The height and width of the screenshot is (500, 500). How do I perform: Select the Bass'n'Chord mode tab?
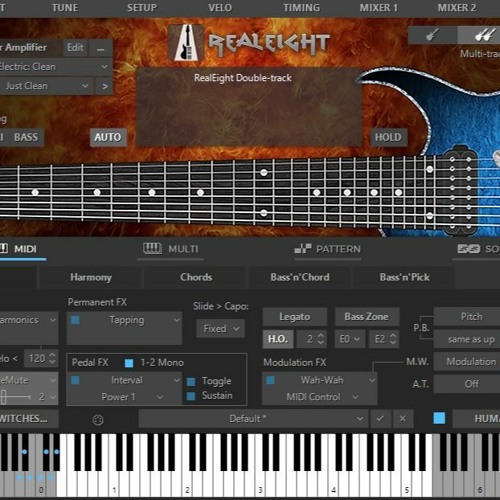300,277
